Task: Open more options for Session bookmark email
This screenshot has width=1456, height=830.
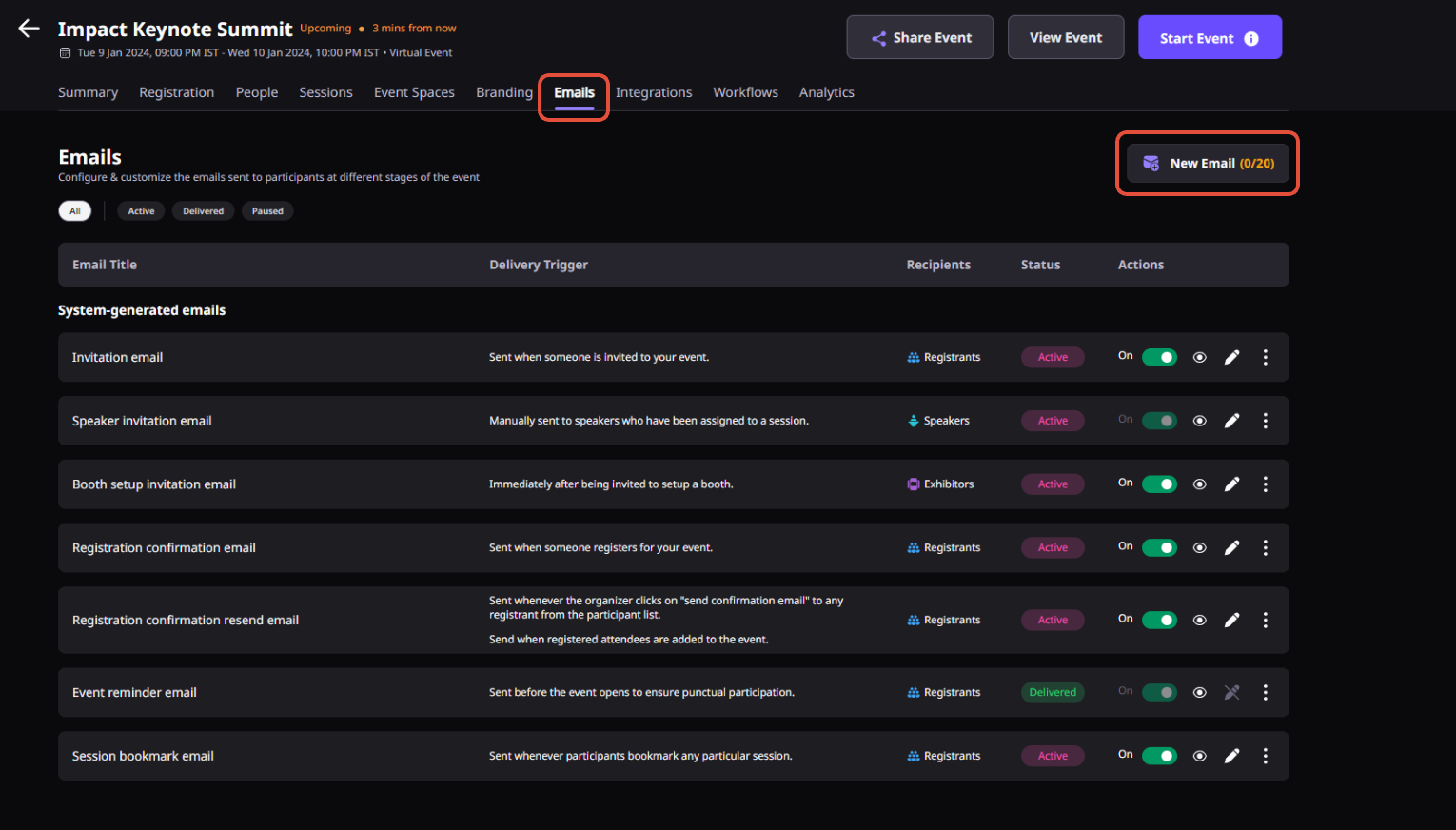Action: (x=1265, y=756)
